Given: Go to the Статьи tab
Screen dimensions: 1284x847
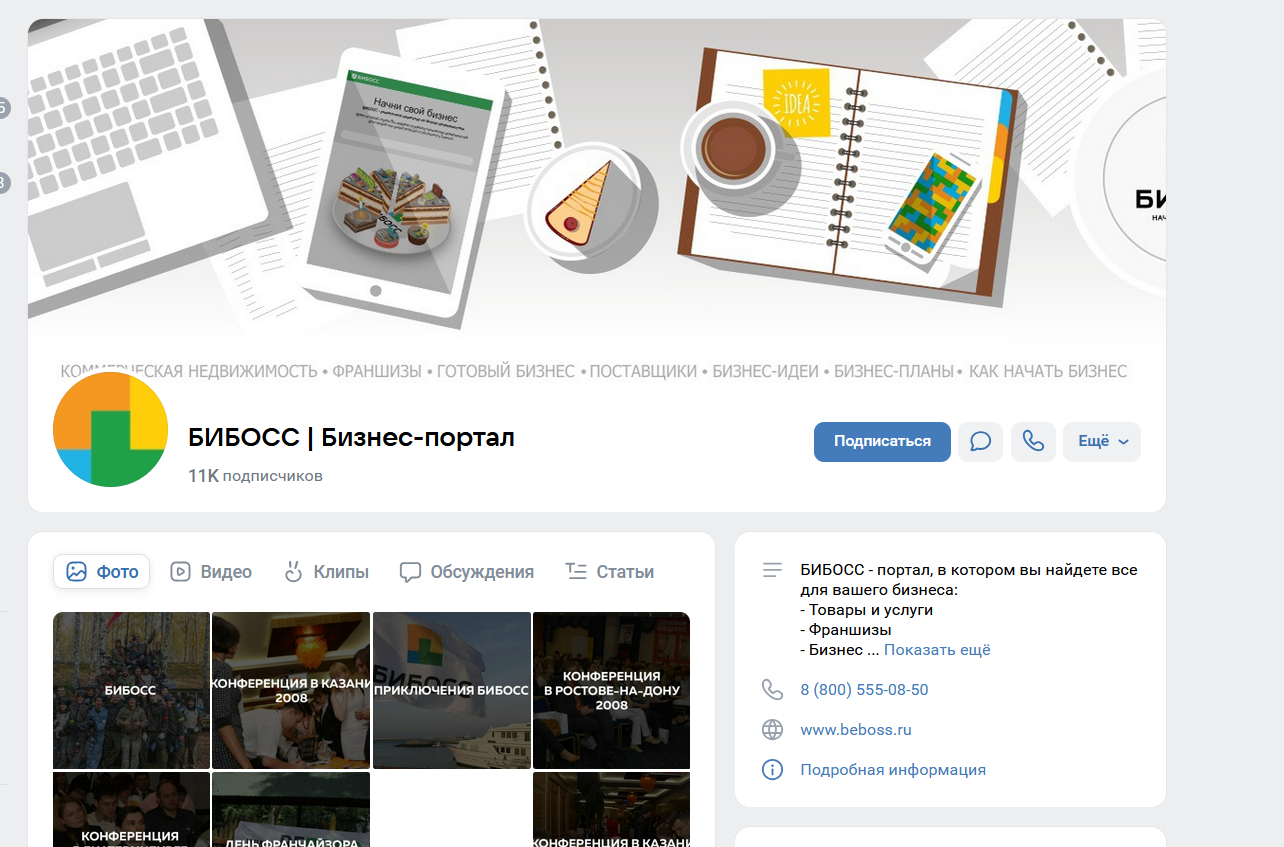Looking at the screenshot, I should 609,572.
